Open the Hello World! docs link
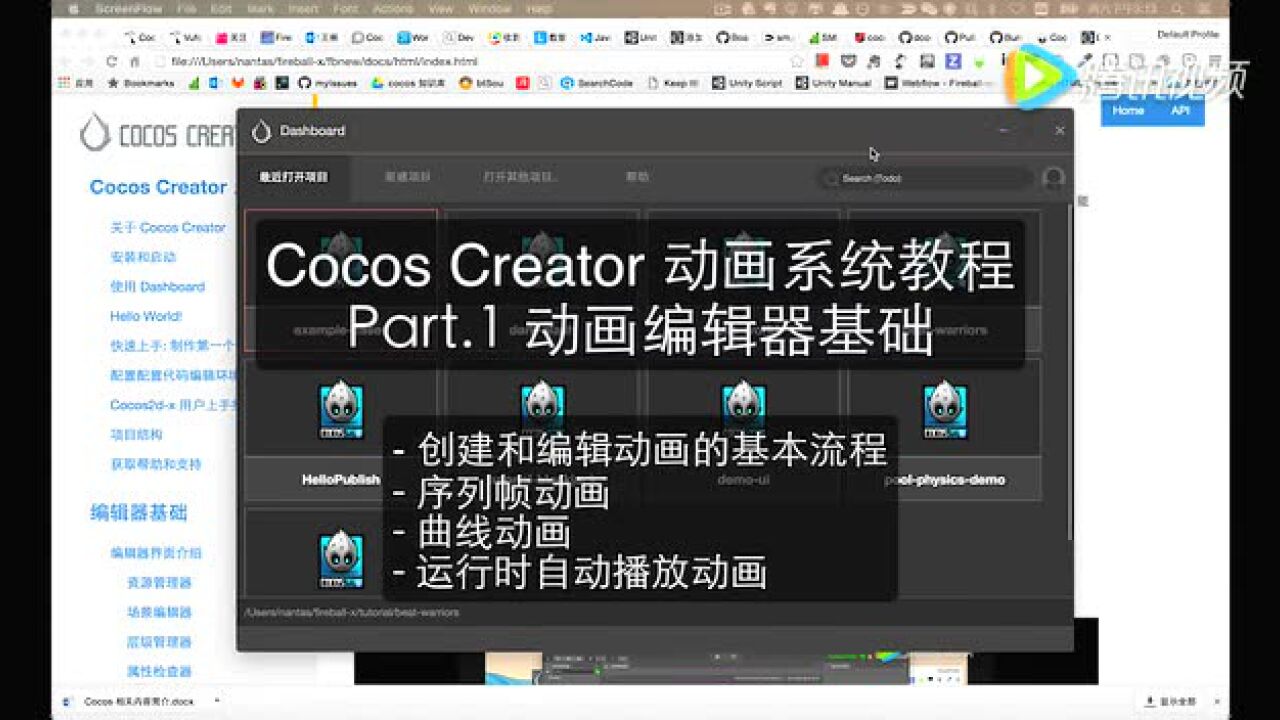 tap(146, 316)
